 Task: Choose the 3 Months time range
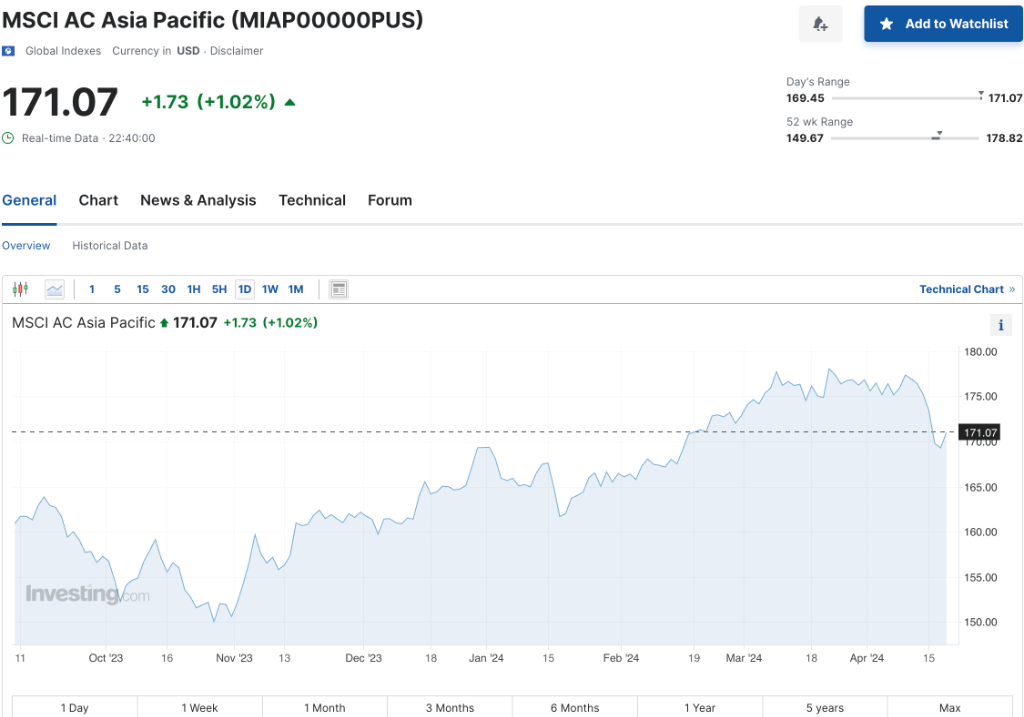pos(450,707)
